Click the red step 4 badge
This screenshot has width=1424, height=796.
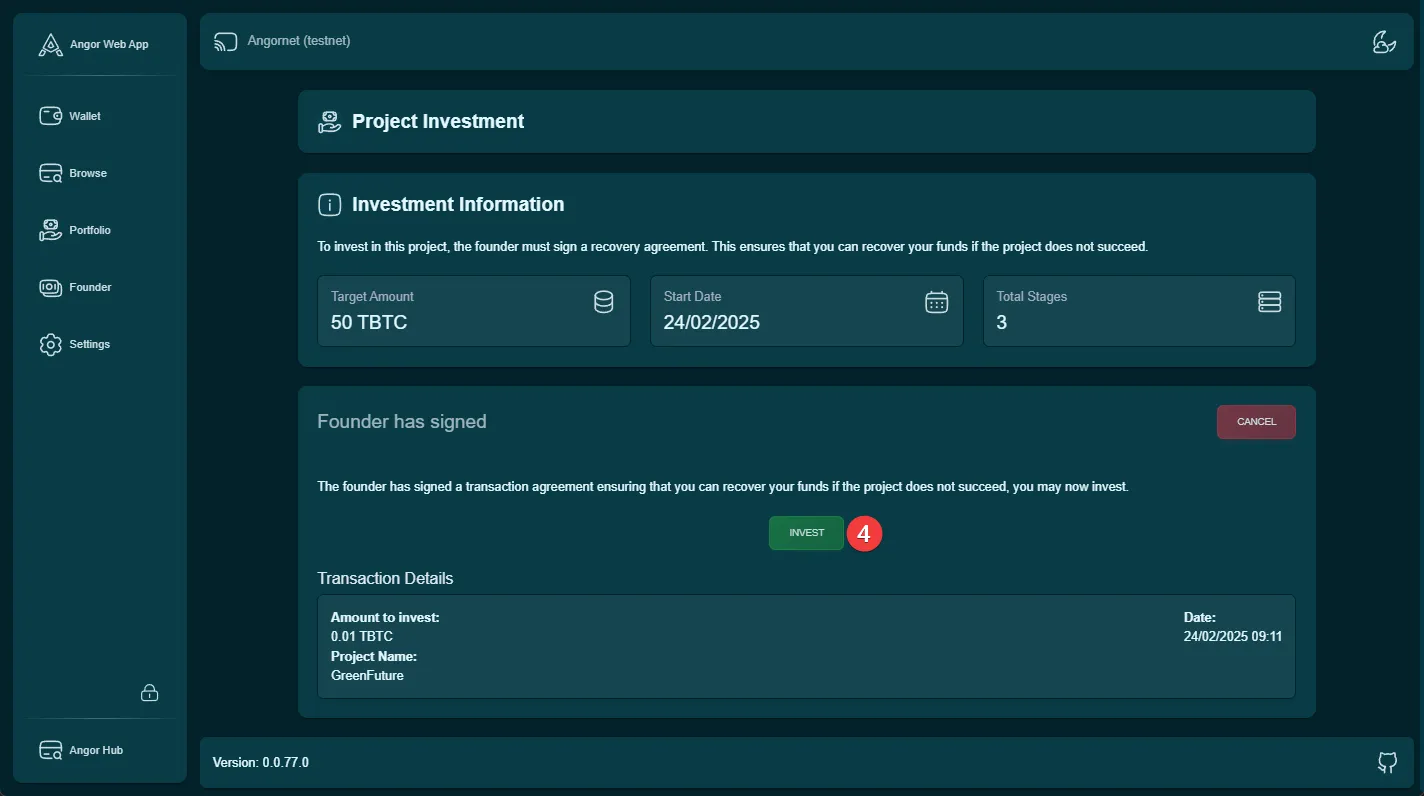[x=865, y=534]
